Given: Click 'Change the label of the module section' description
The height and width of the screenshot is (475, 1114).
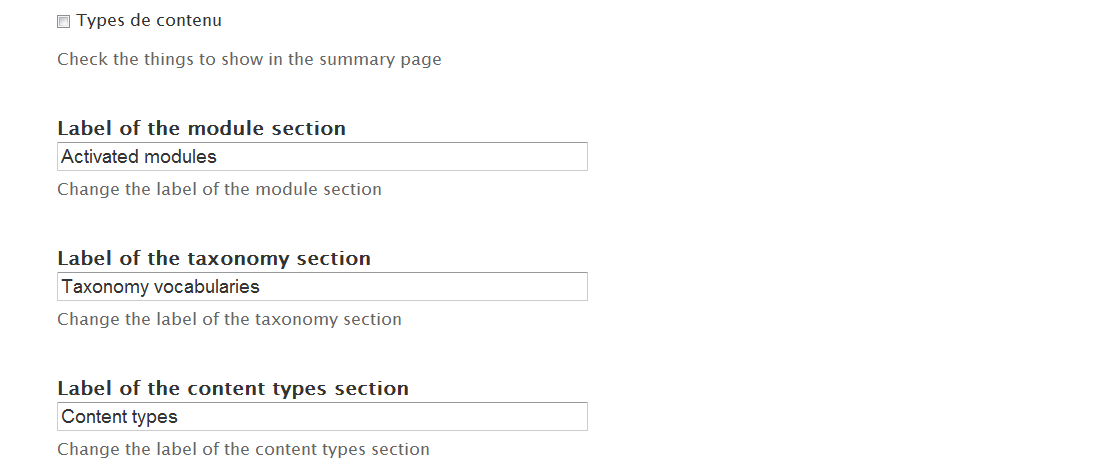Looking at the screenshot, I should (219, 189).
